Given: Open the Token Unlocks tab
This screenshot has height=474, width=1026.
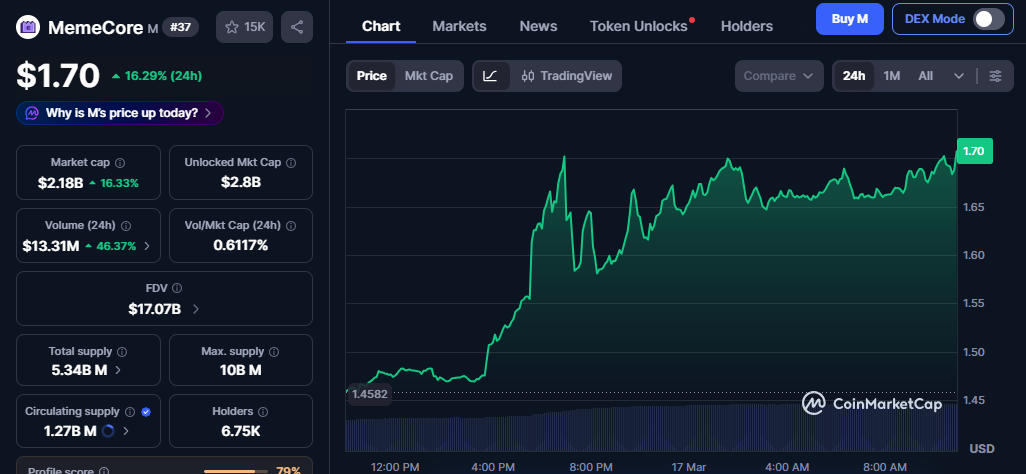Looking at the screenshot, I should tap(639, 26).
